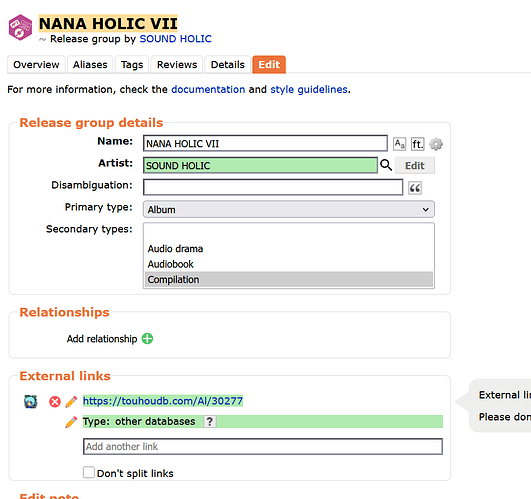The width and height of the screenshot is (531, 499).
Task: Switch to the Overview tab
Action: 36,65
